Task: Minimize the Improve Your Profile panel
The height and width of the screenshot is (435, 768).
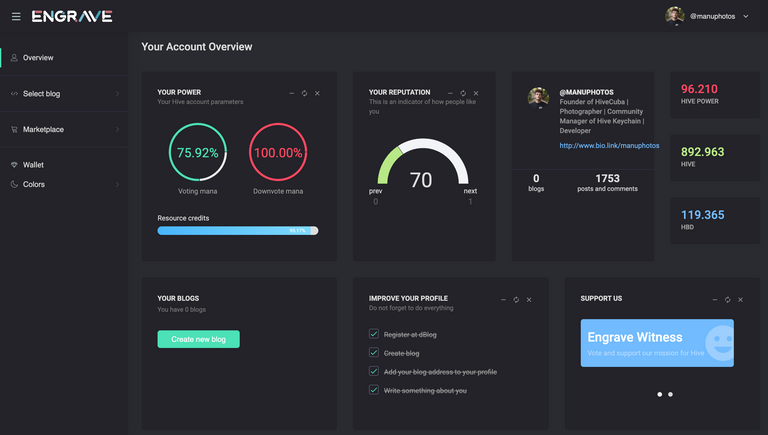Action: pos(503,299)
